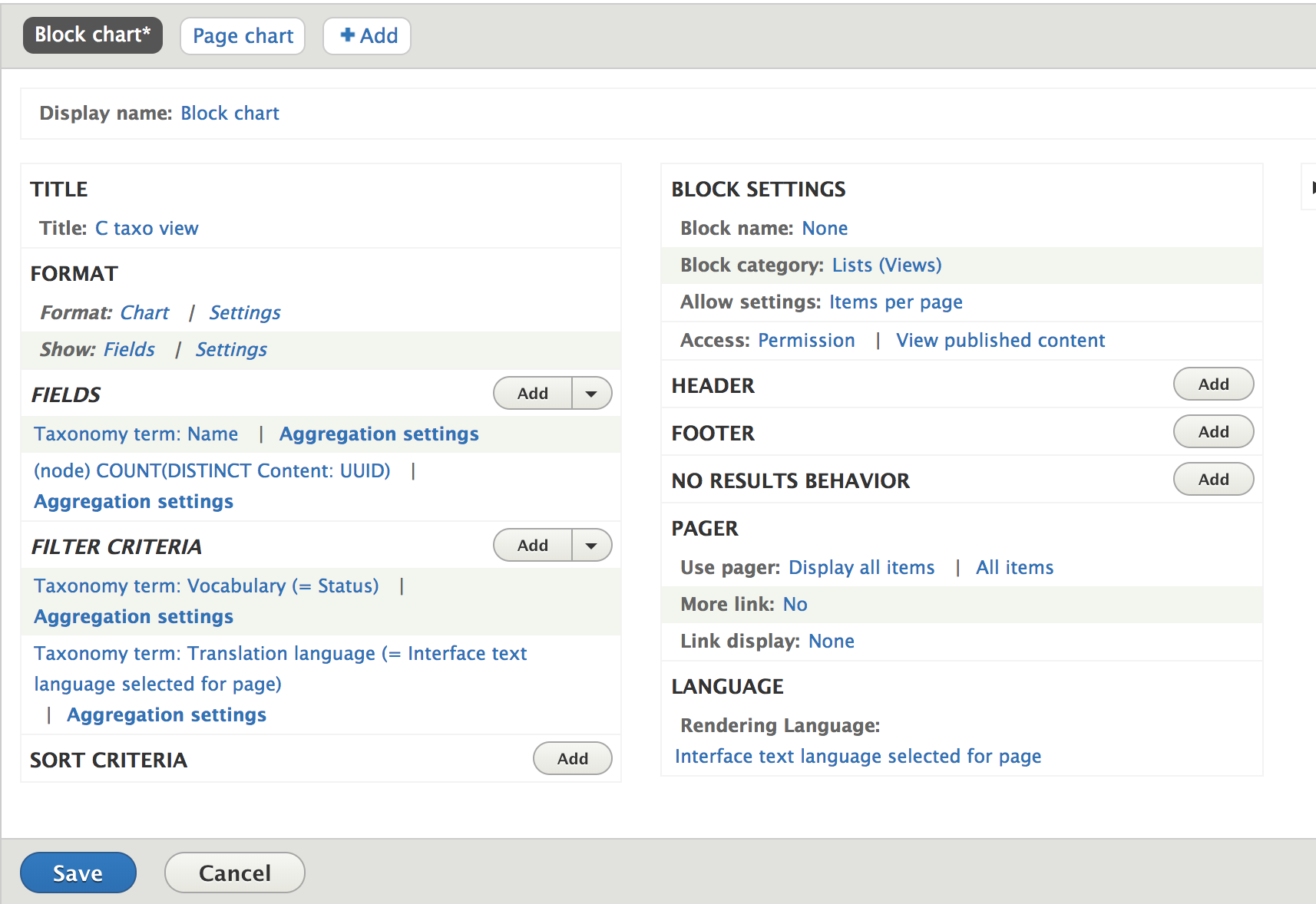Switch to the Page chart tab
This screenshot has width=1316, height=904.
243,36
